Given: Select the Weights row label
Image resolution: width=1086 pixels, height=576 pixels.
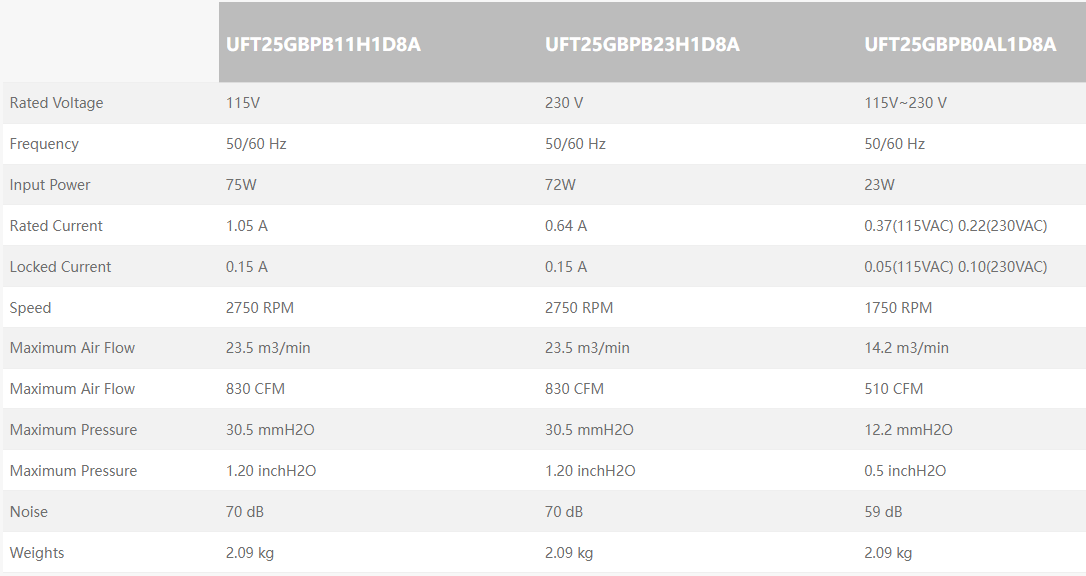Looking at the screenshot, I should pyautogui.click(x=37, y=553).
